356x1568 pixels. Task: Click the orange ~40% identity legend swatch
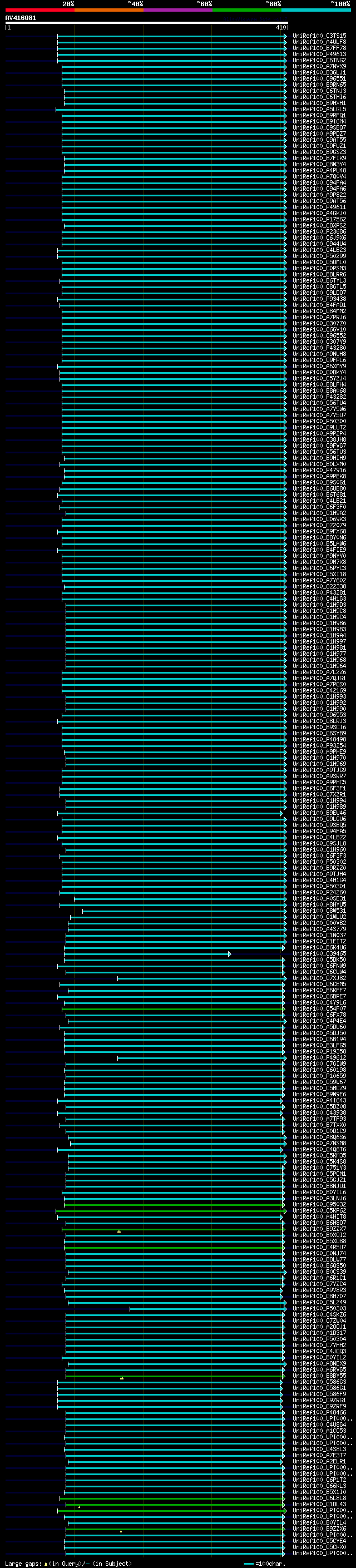tap(109, 10)
